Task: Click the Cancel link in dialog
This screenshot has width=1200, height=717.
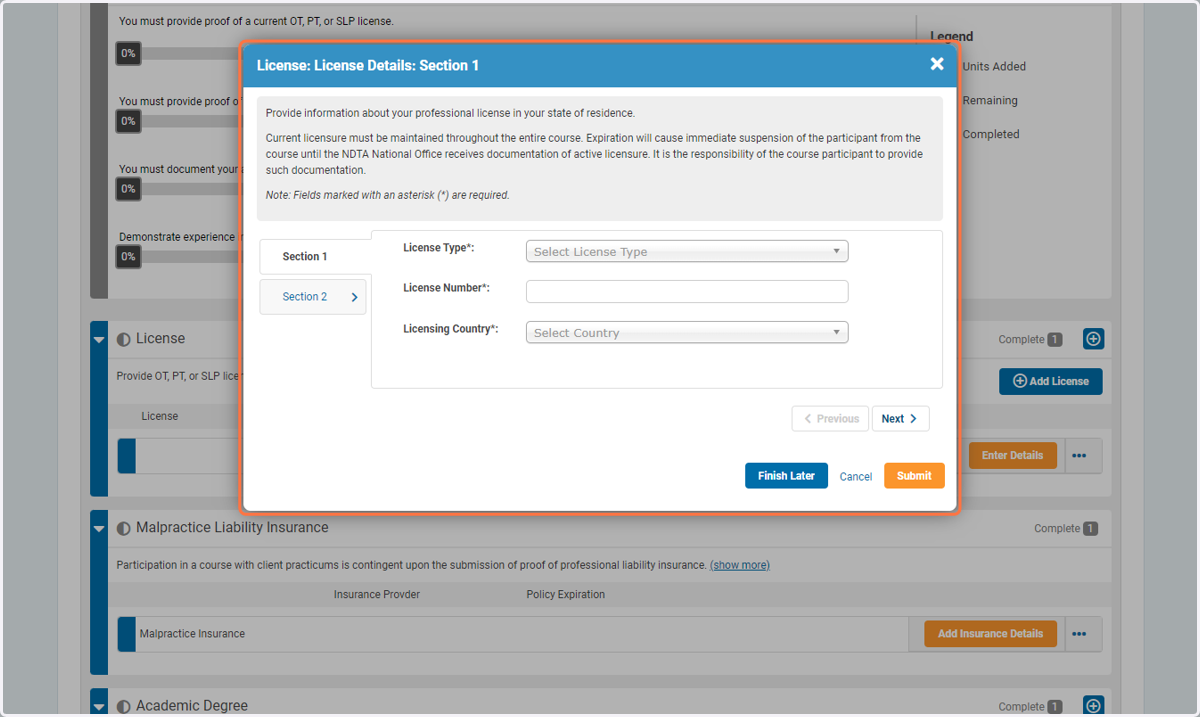Action: click(x=856, y=477)
